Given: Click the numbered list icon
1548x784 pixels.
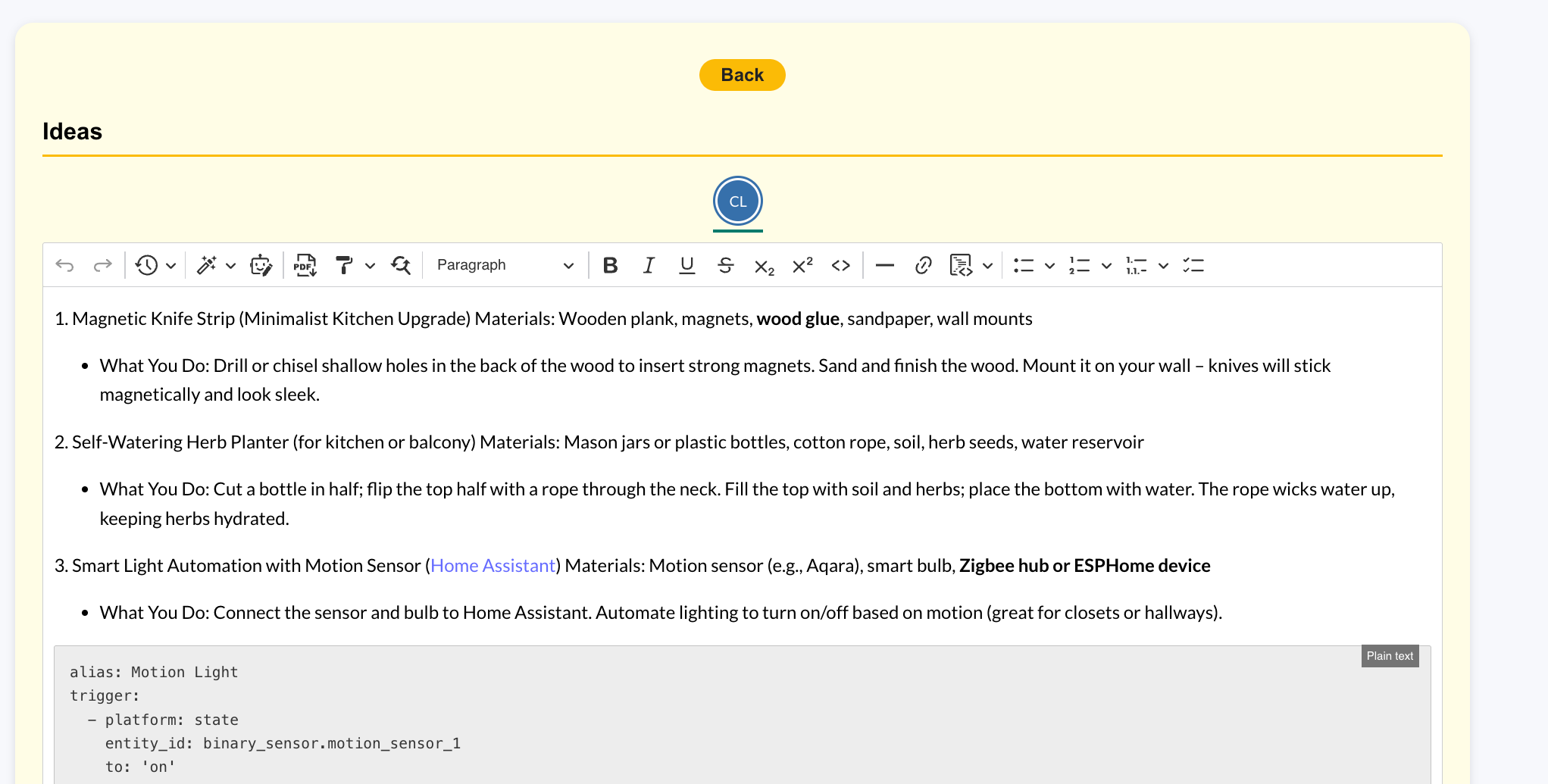Looking at the screenshot, I should (x=1080, y=265).
